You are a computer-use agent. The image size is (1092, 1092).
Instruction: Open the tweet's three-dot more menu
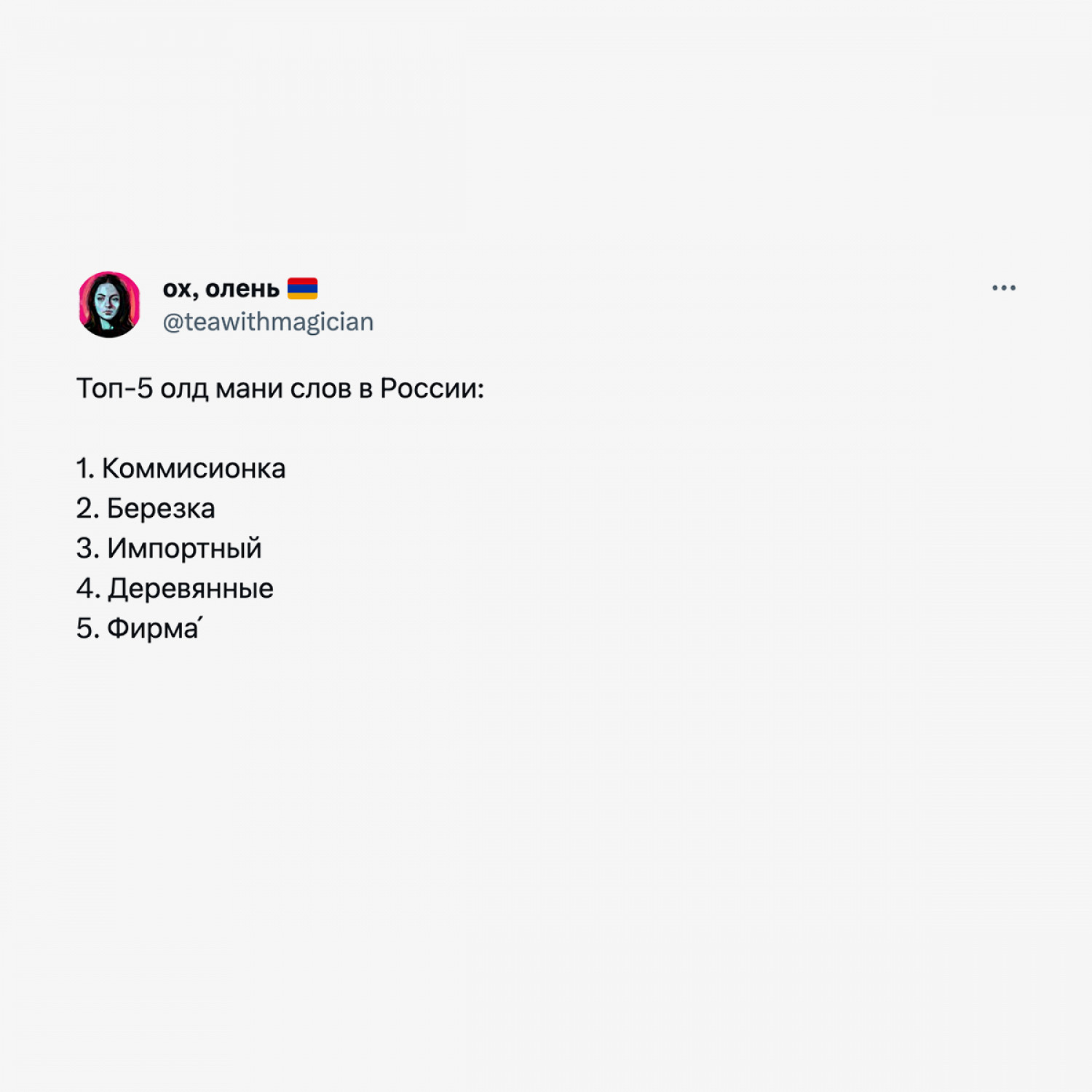point(1003,288)
